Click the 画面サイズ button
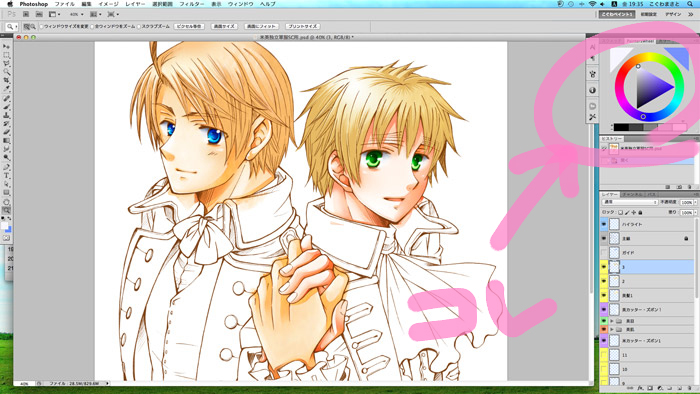The height and width of the screenshot is (394, 700). 224,27
